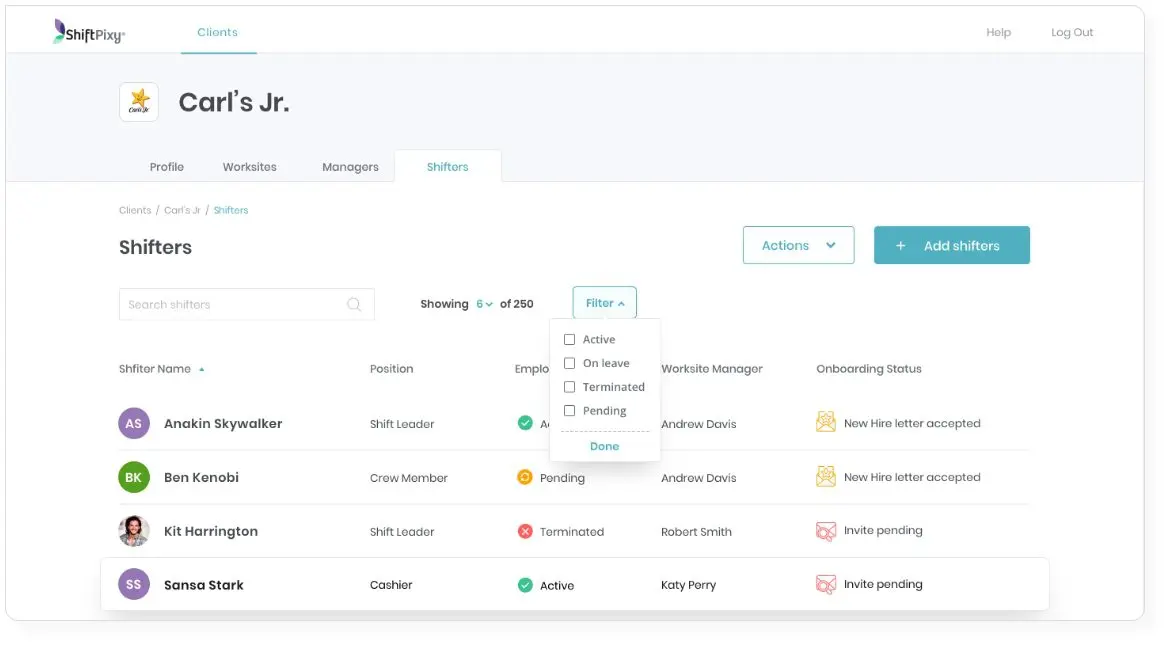The width and height of the screenshot is (1170, 646).
Task: Click the Worksite Manager column header
Action: [x=712, y=369]
